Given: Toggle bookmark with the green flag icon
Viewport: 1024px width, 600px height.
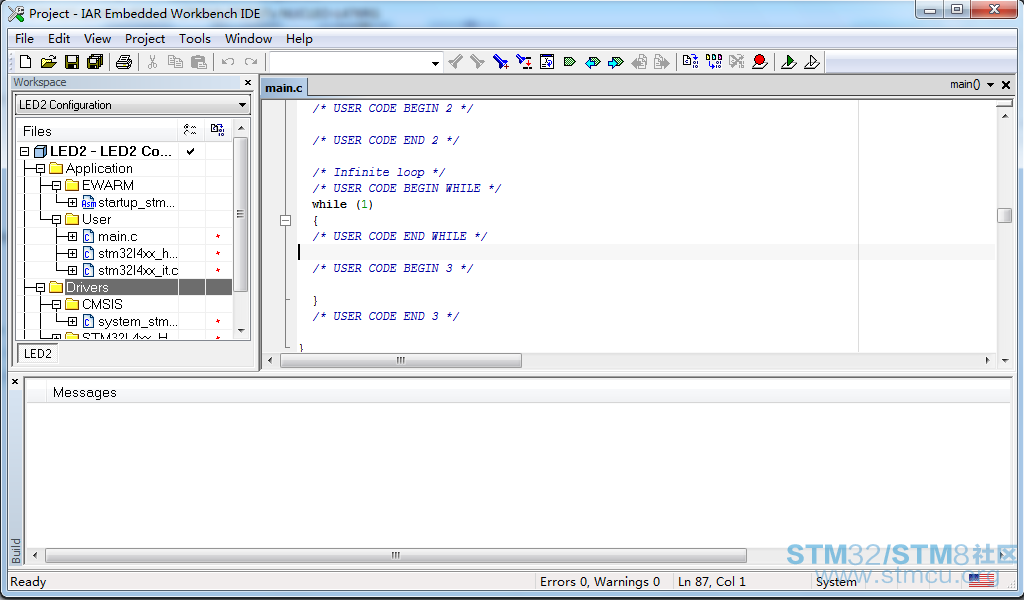Looking at the screenshot, I should click(x=569, y=62).
